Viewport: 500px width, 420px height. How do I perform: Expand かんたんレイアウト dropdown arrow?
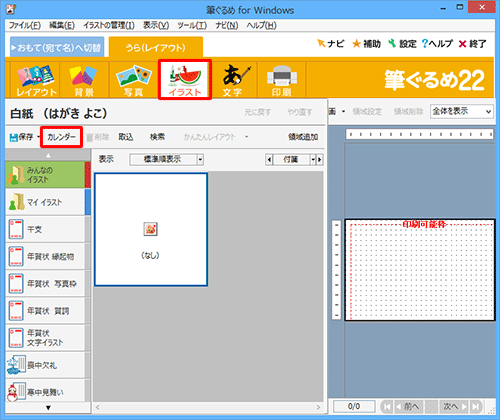pos(246,137)
